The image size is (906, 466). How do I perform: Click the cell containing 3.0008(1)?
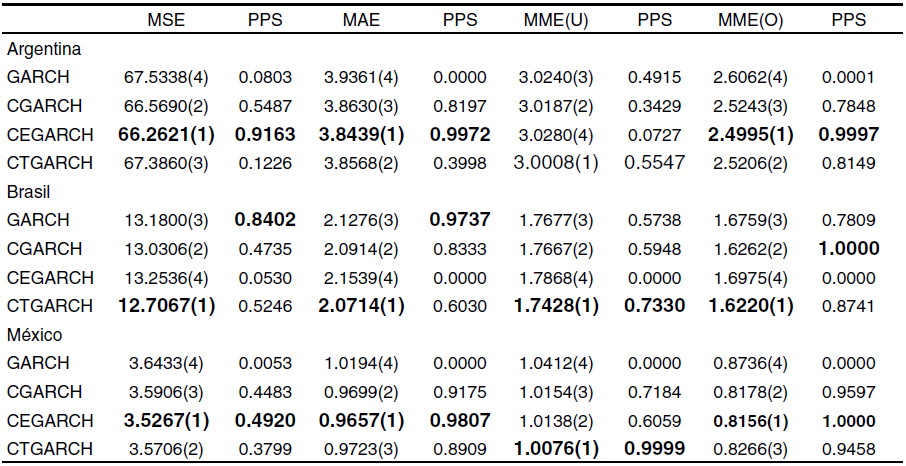(x=556, y=163)
